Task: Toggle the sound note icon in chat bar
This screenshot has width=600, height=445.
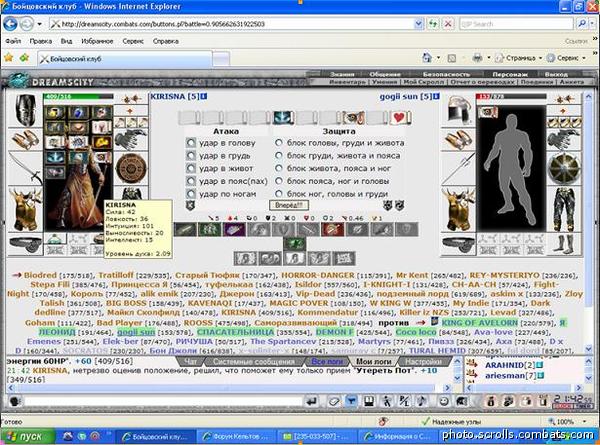Action: (422, 401)
